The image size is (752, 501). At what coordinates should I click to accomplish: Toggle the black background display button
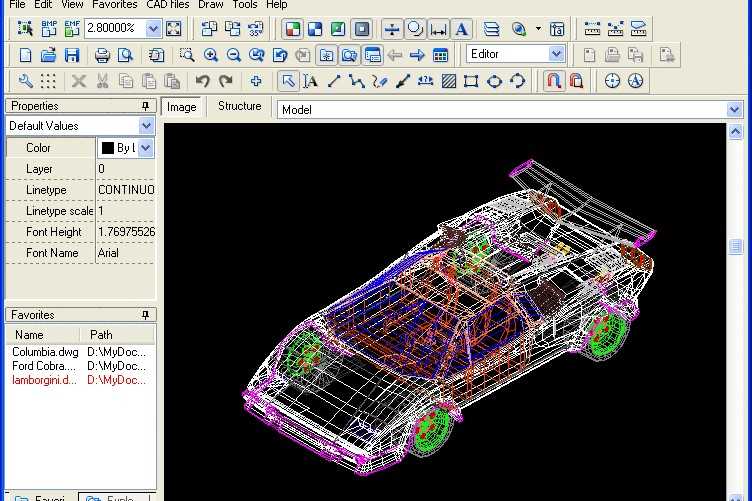pos(362,28)
